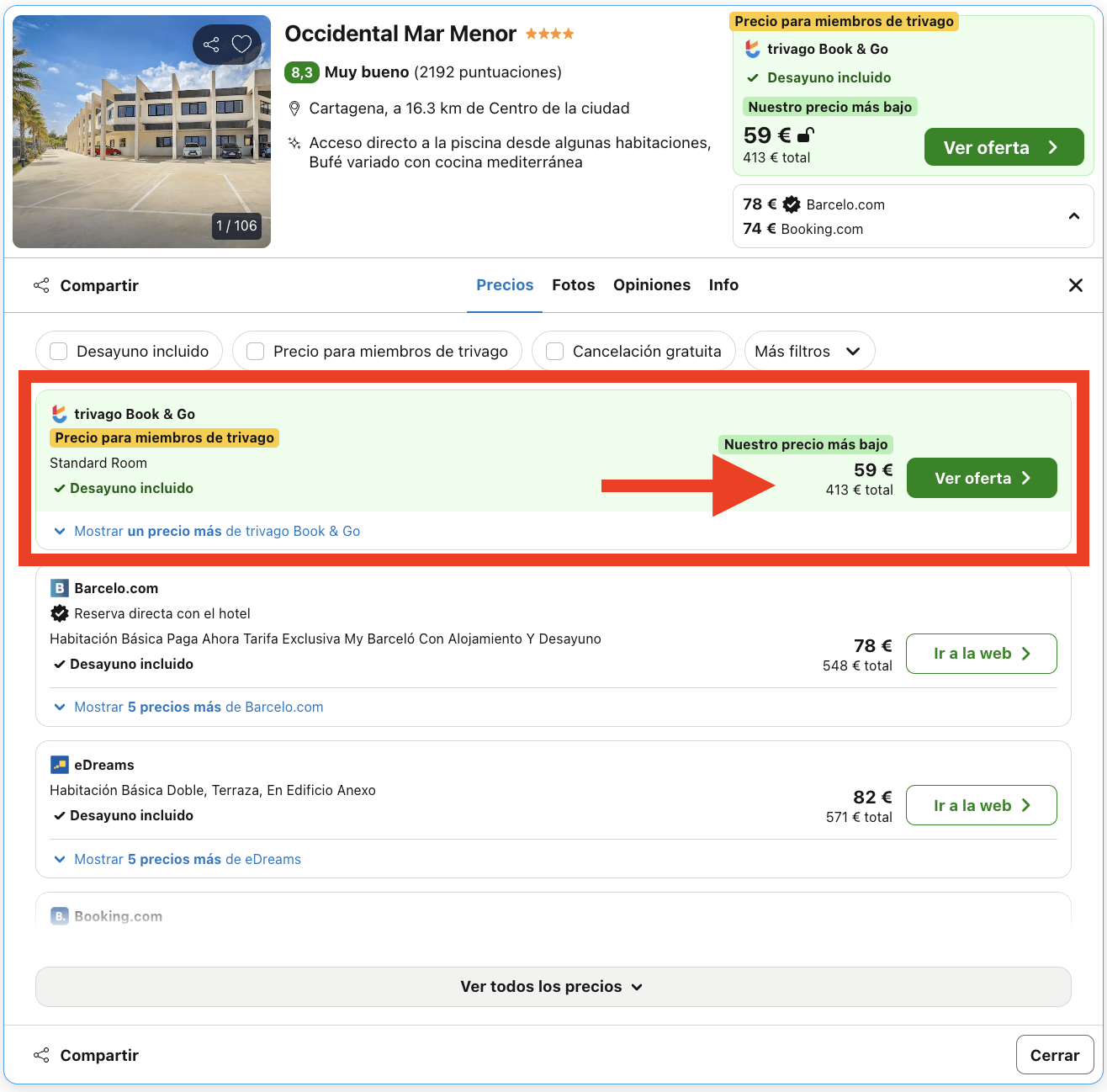The height and width of the screenshot is (1092, 1107).
Task: Click Ver oferta for trivago Book & Go
Action: coord(981,477)
